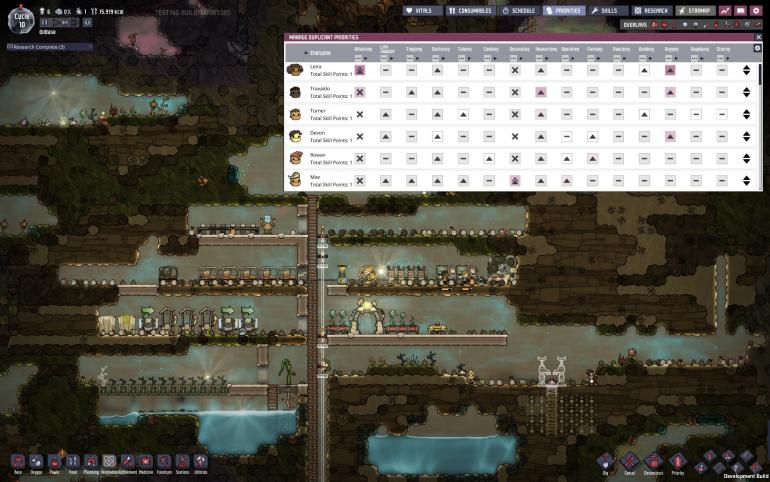Select the Deconstruct tool
The height and width of the screenshot is (482, 770).
coord(654,462)
